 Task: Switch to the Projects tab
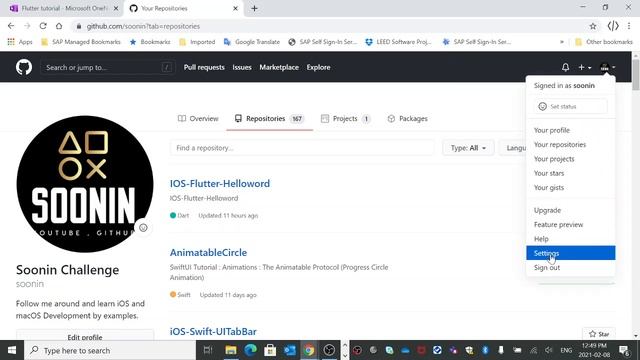(x=346, y=119)
